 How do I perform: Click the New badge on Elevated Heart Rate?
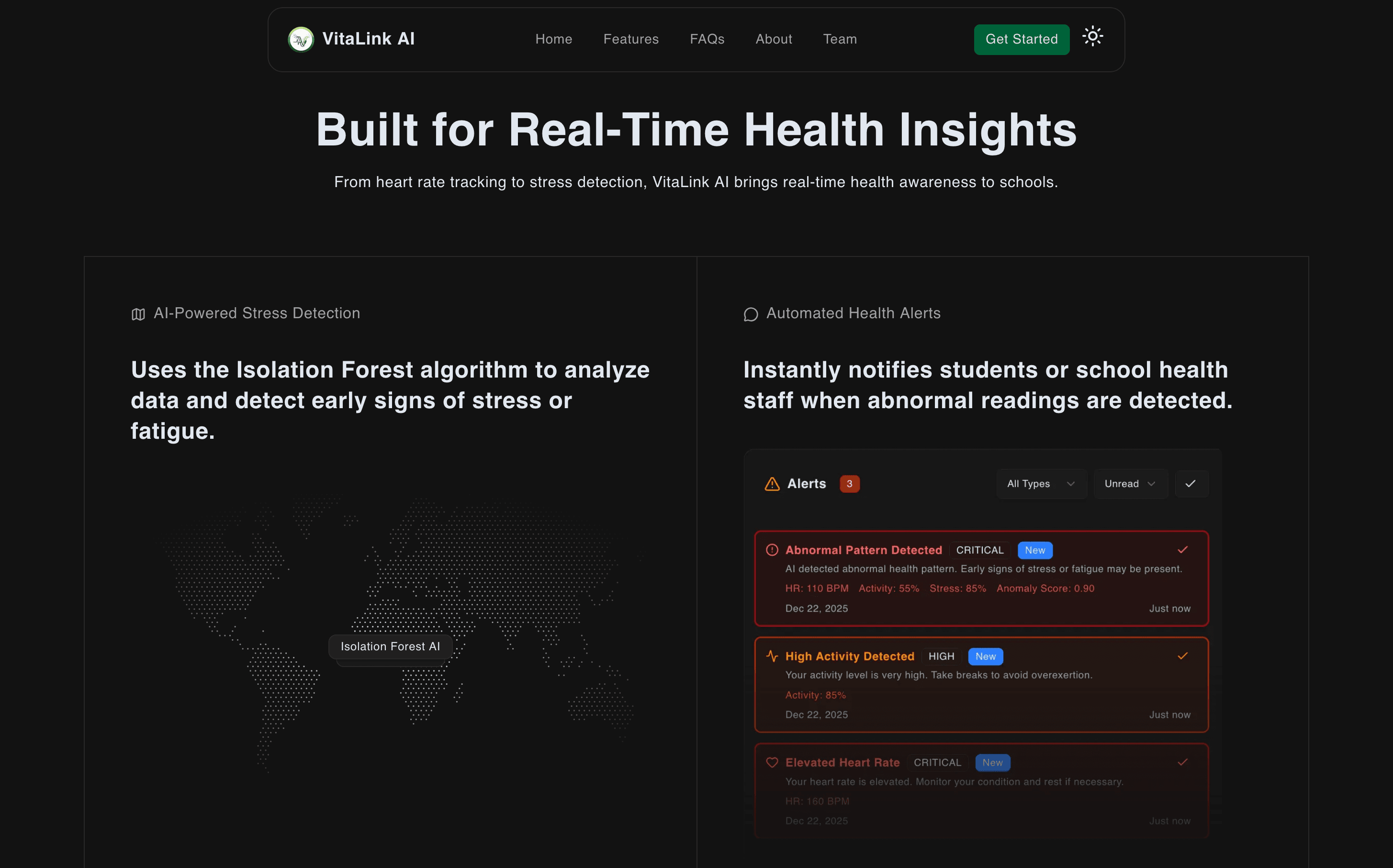pos(992,762)
